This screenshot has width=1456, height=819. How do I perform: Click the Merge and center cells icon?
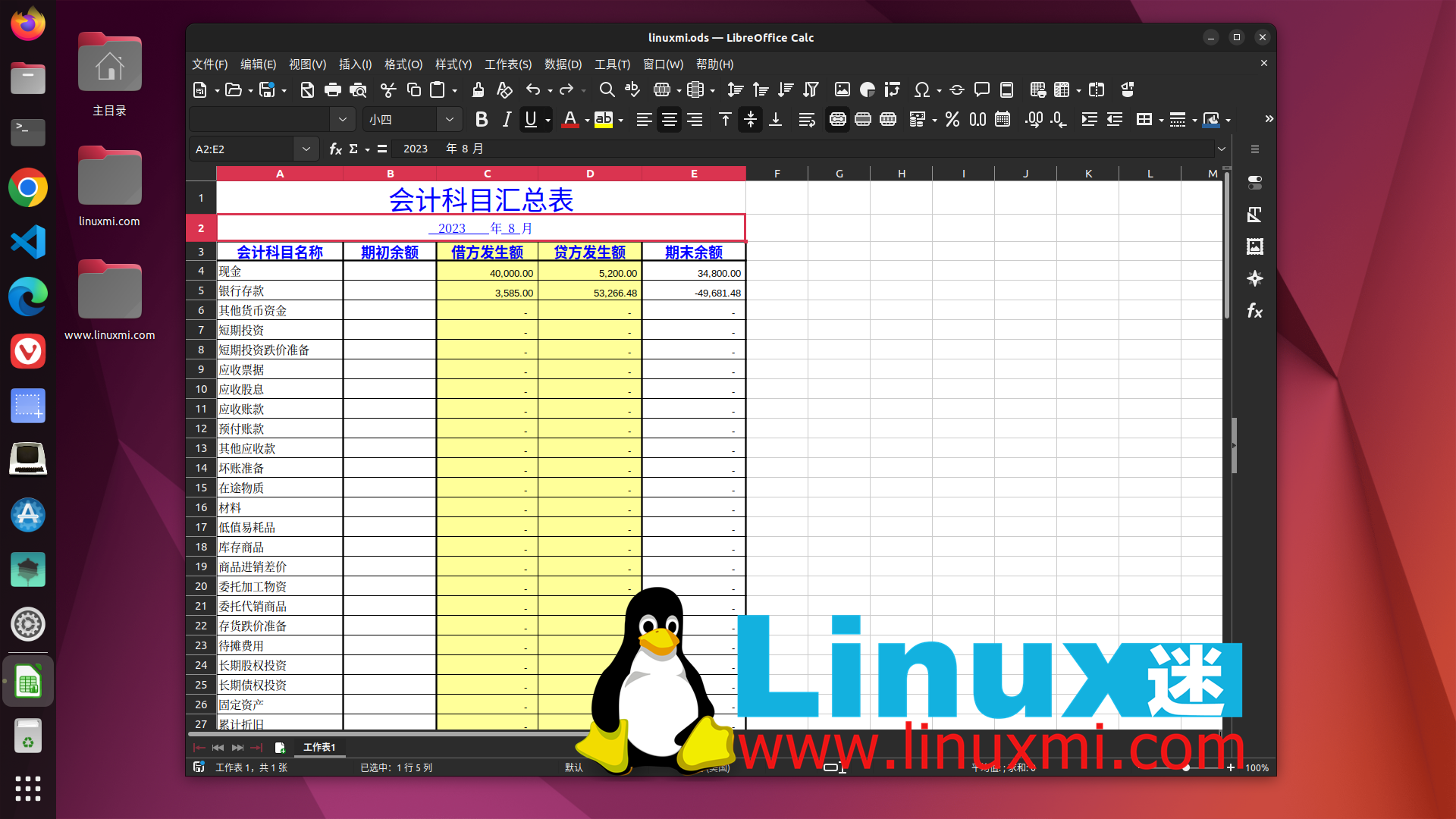837,120
